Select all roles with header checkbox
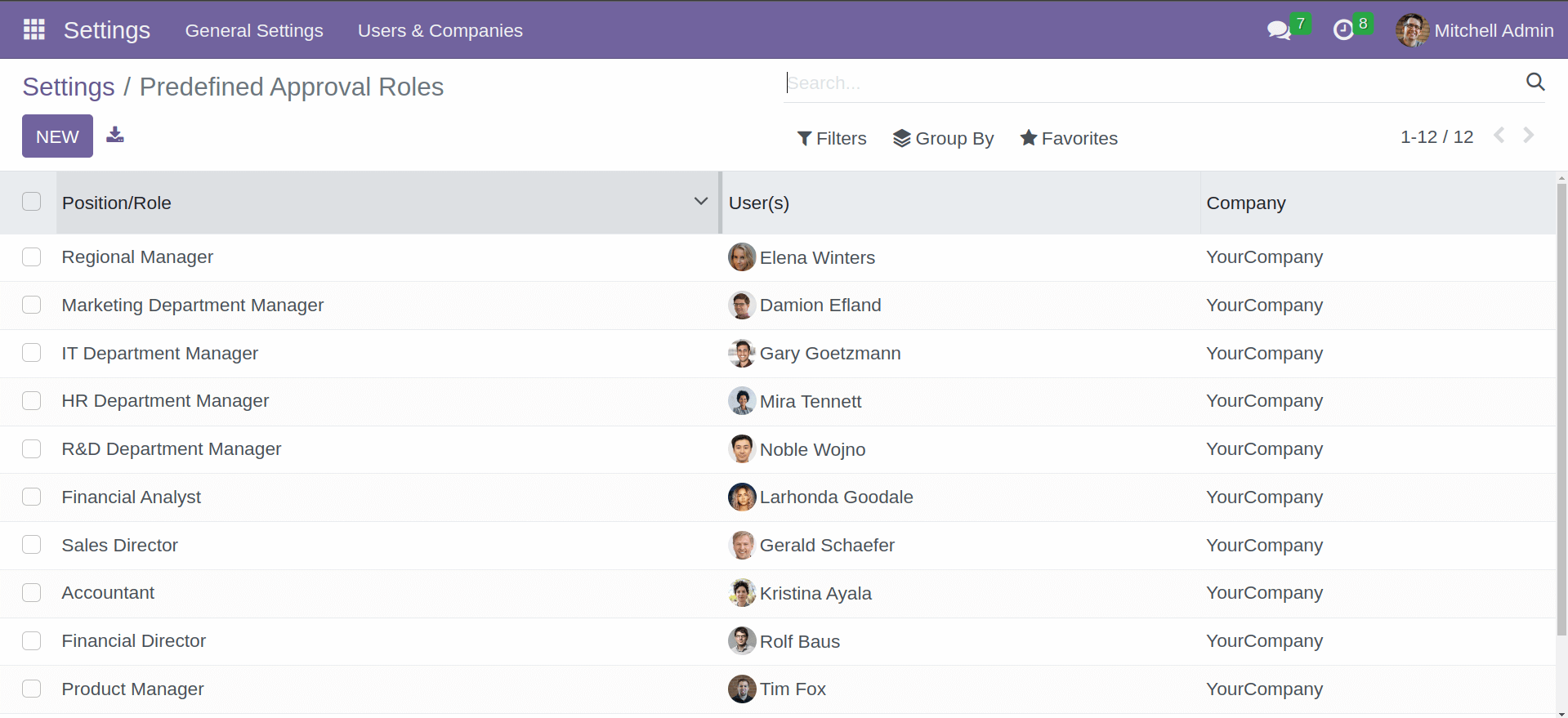Viewport: 1568px width, 718px height. 31,201
